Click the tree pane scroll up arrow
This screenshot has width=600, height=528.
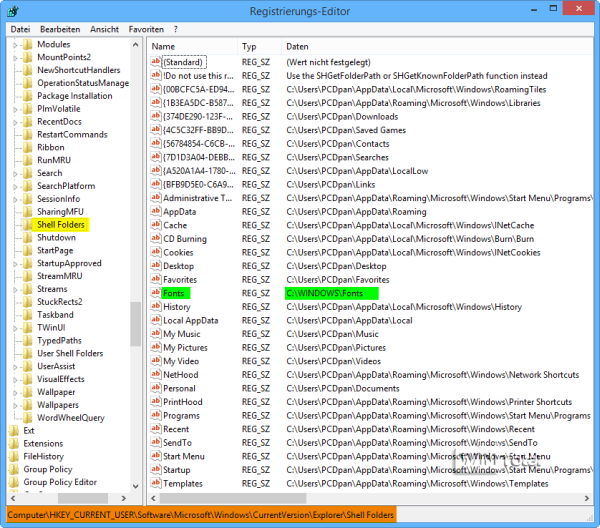coord(135,45)
